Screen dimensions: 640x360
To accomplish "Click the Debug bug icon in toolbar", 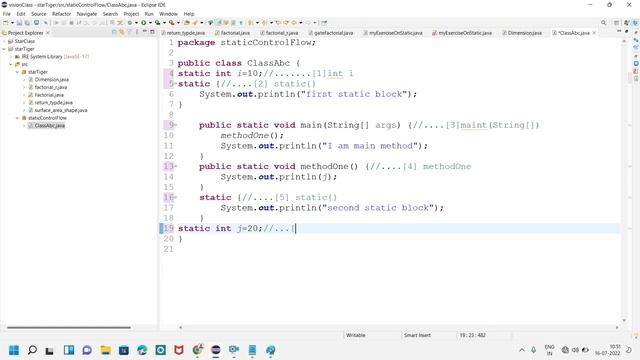I will (130, 23).
